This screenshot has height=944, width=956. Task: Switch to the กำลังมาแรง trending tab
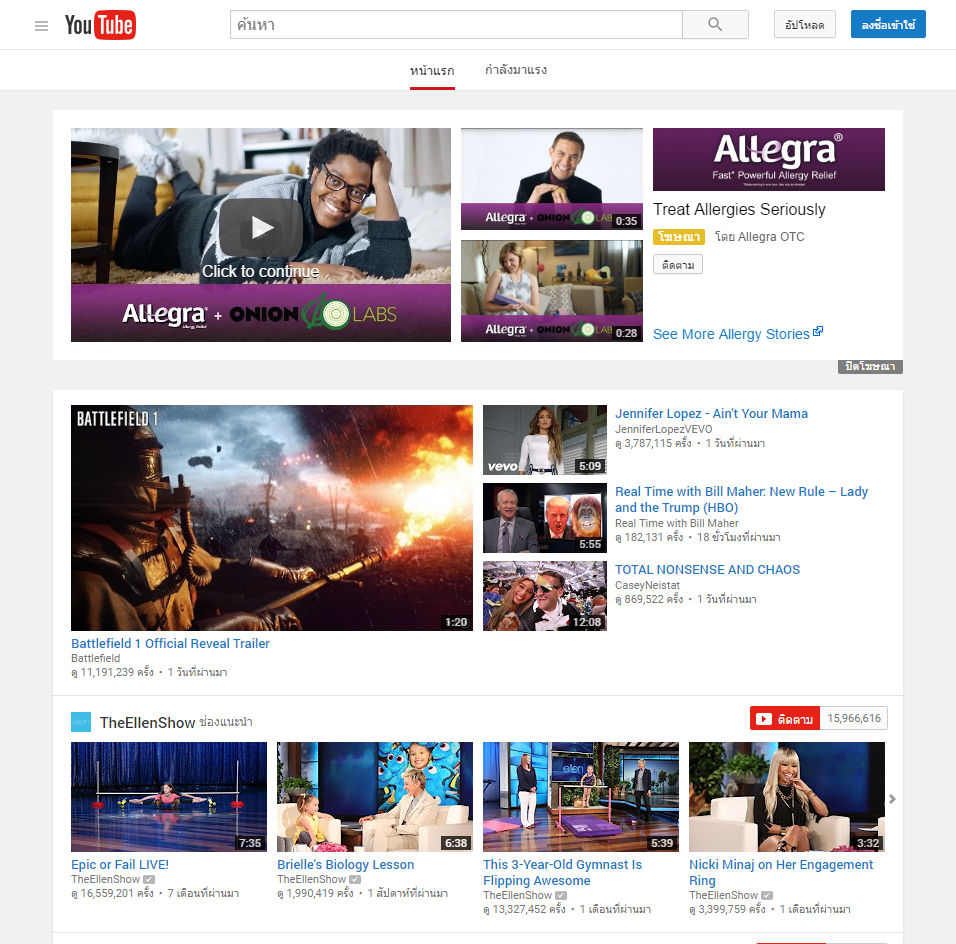point(515,71)
